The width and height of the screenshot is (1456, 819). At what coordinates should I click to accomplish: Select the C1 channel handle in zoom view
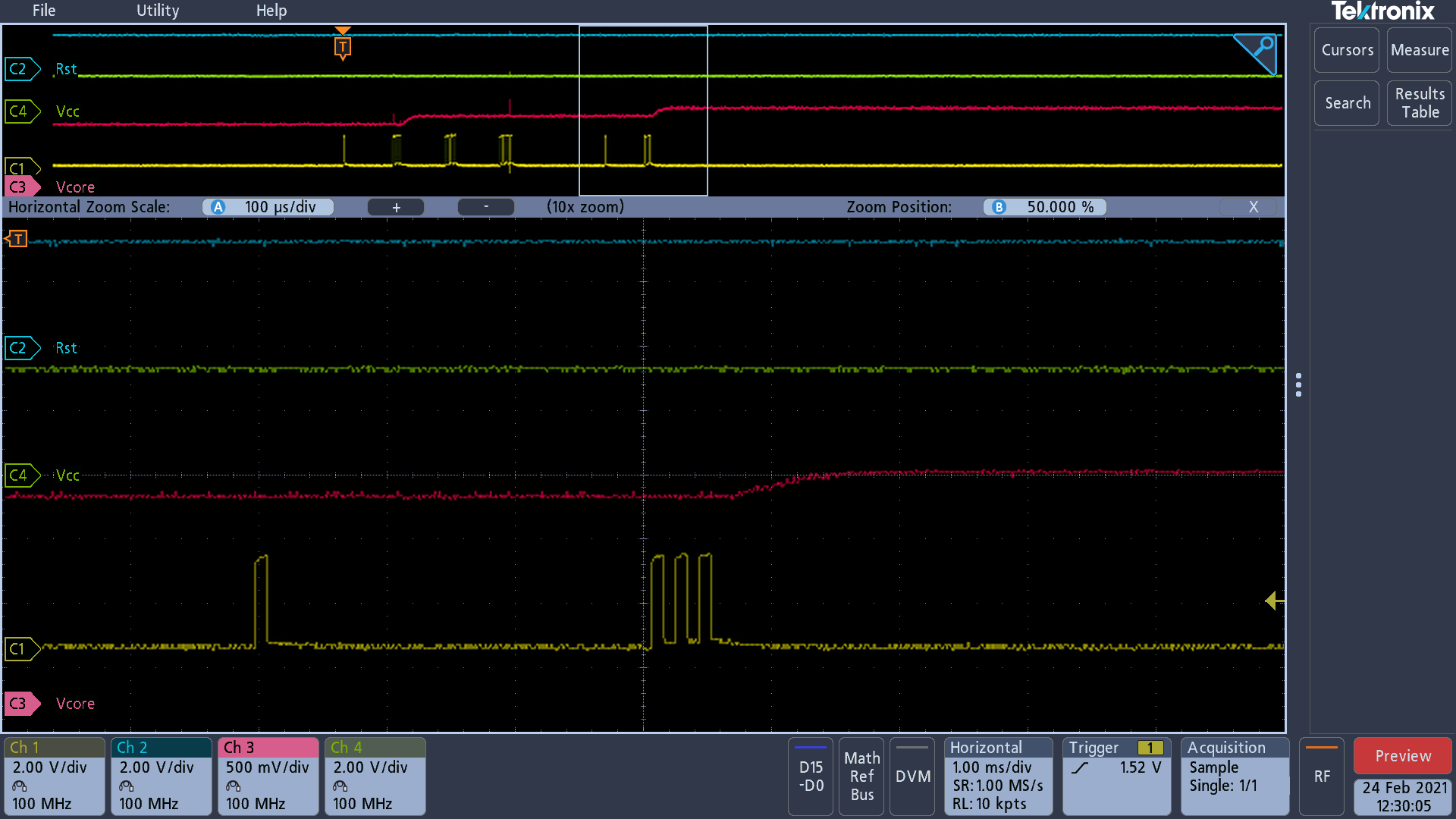tap(21, 649)
